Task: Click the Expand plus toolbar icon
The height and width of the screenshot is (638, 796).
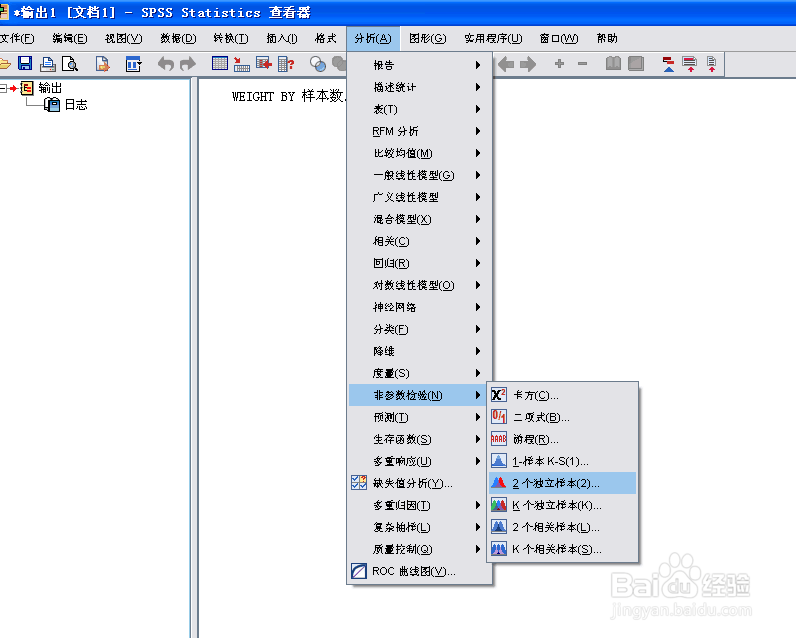Action: (559, 63)
